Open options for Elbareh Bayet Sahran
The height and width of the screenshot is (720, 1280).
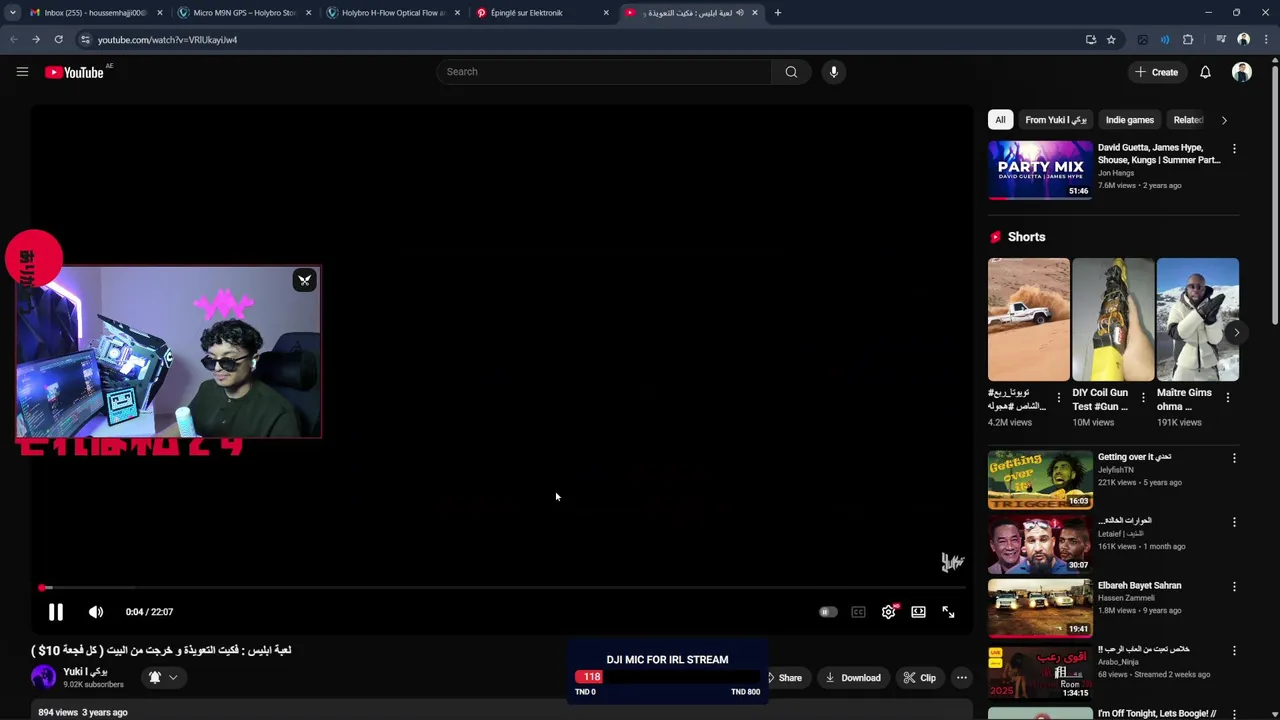click(x=1234, y=587)
